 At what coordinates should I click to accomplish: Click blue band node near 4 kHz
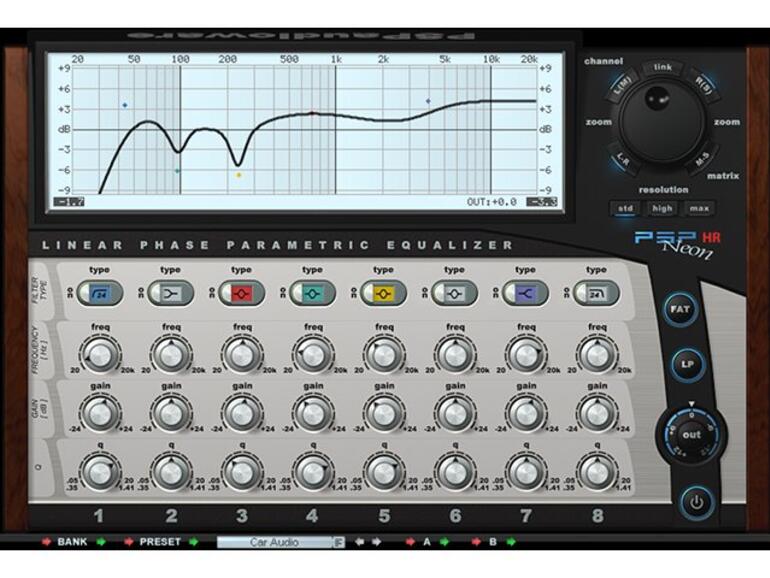pyautogui.click(x=428, y=101)
